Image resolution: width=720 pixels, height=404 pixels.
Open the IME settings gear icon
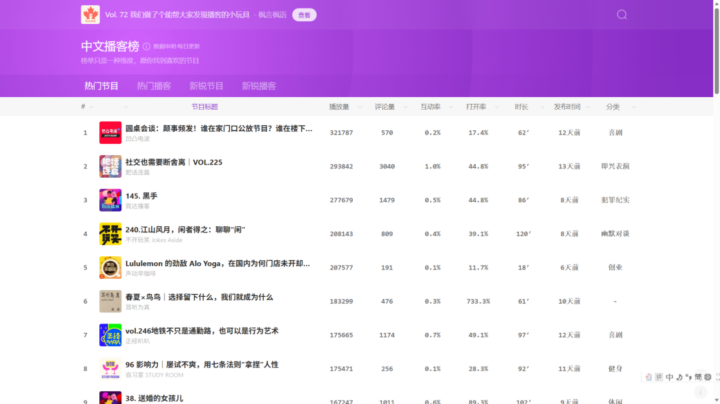coord(708,377)
